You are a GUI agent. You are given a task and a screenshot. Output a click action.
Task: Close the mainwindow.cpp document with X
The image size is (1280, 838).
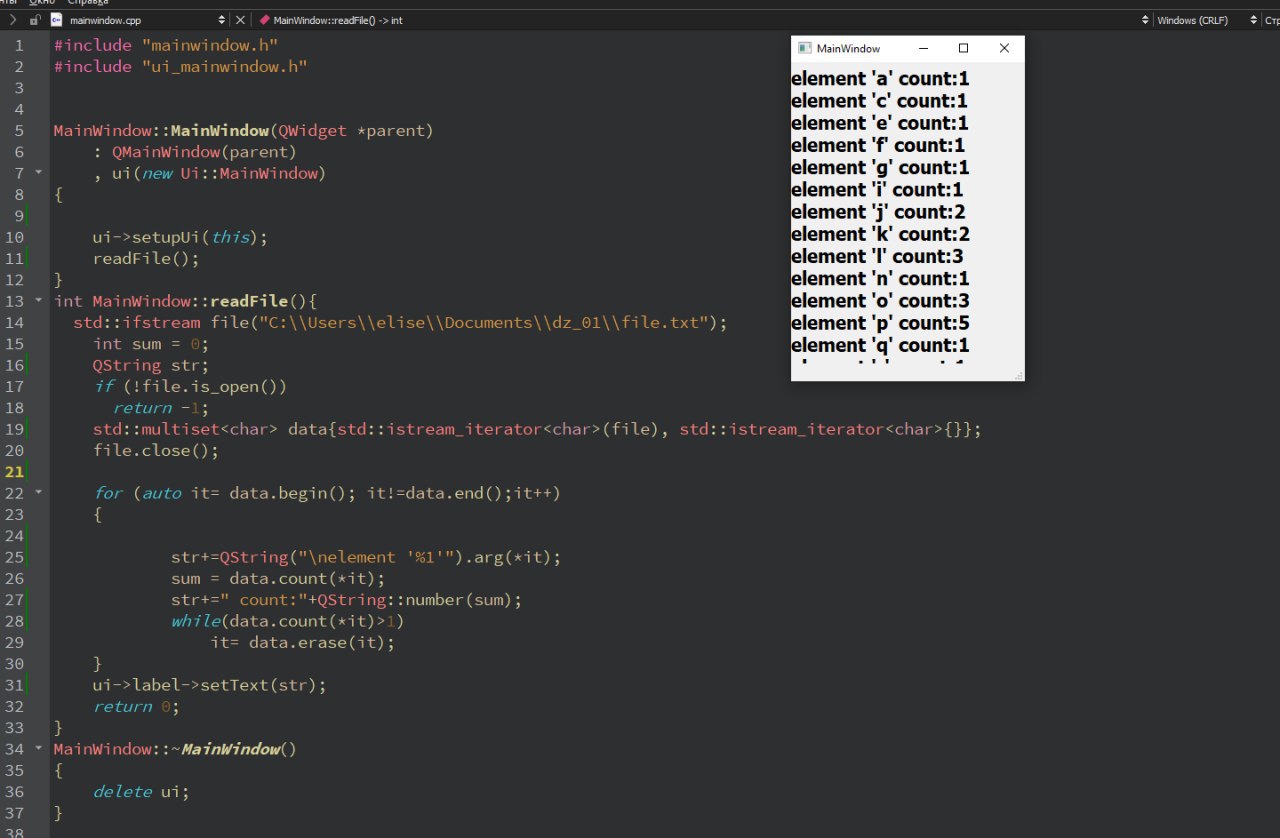(240, 20)
